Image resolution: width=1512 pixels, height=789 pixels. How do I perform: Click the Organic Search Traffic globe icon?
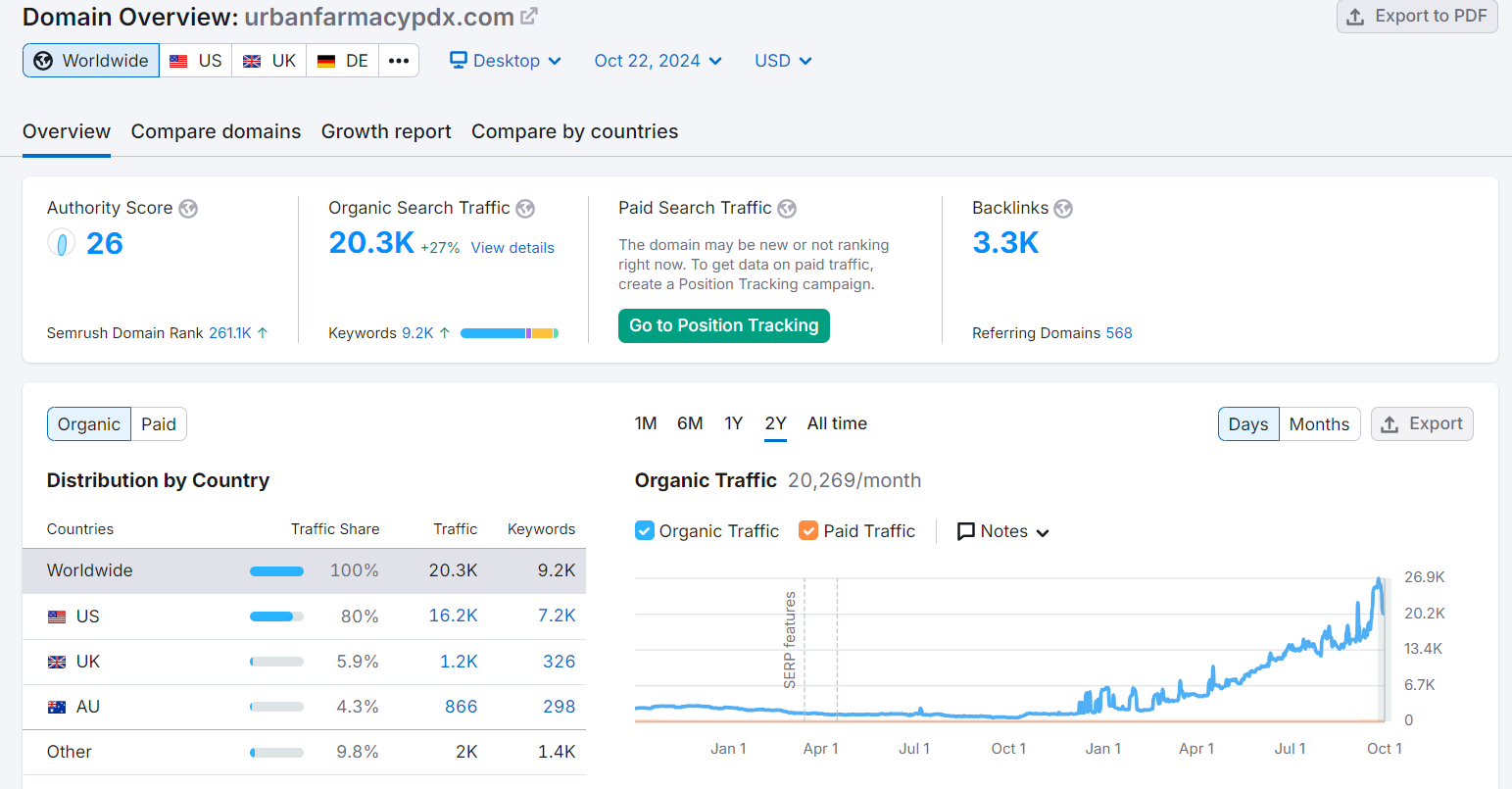(525, 209)
